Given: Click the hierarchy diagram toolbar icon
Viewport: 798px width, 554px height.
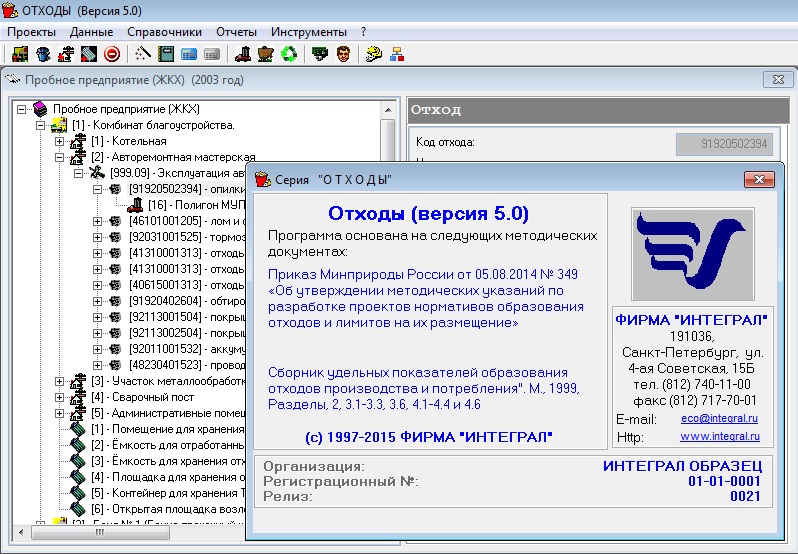Looking at the screenshot, I should coord(397,54).
